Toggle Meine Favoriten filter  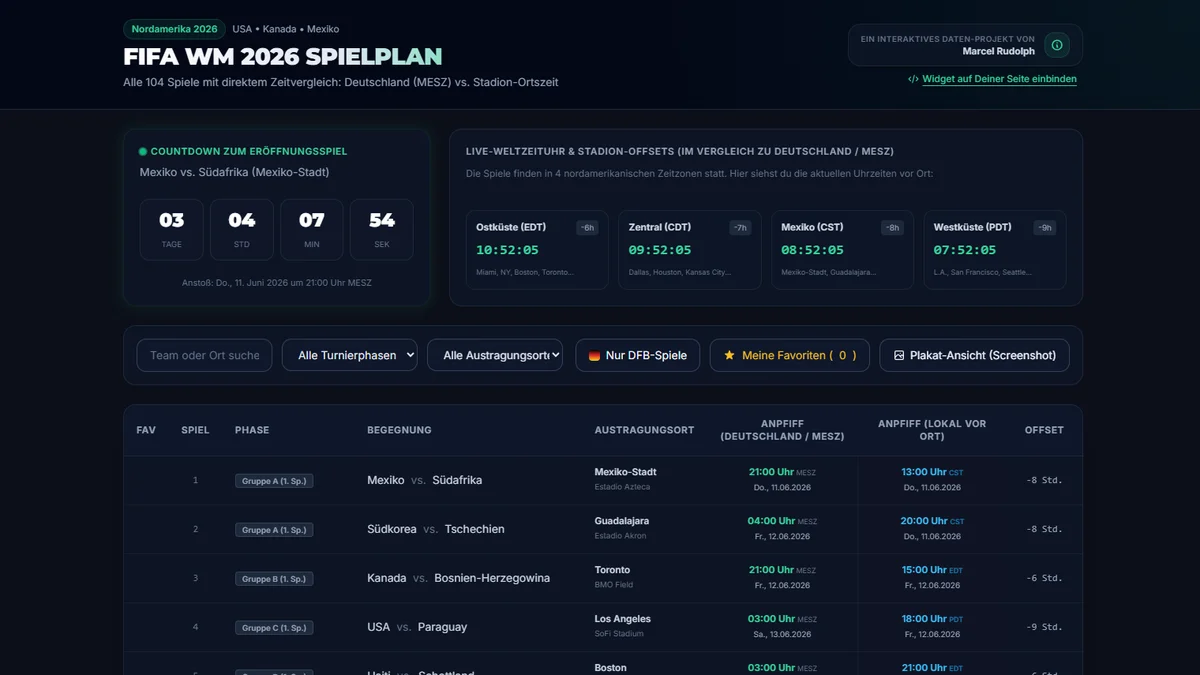pos(790,355)
